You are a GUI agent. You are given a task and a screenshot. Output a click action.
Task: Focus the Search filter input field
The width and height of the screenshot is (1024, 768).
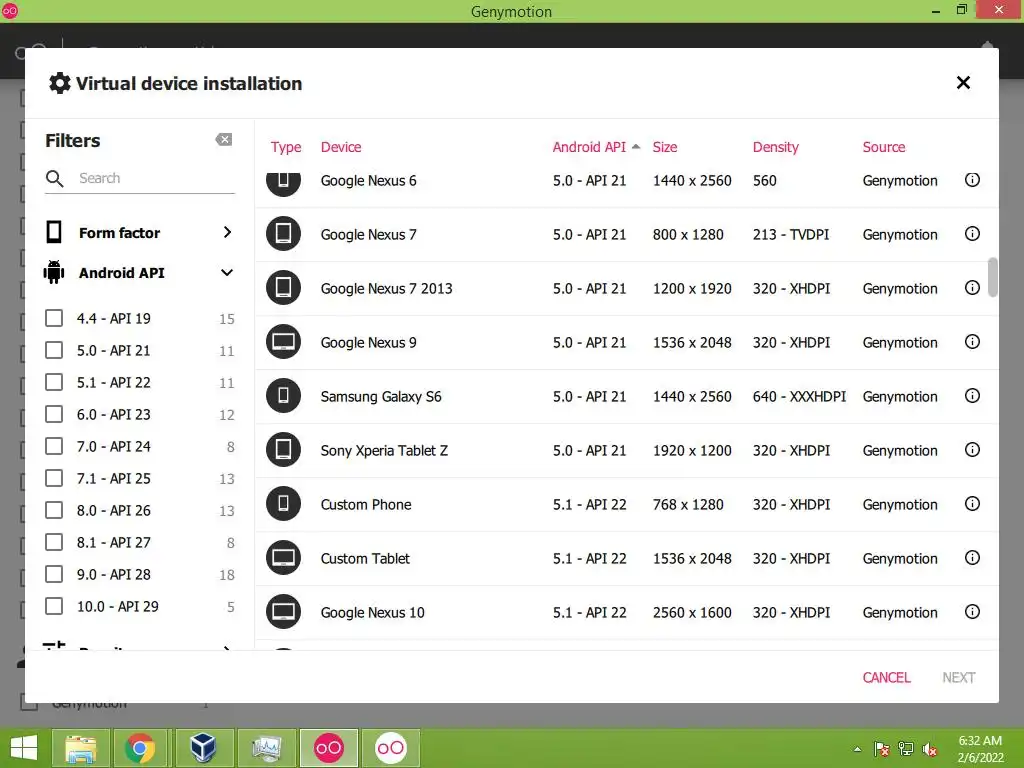point(155,178)
